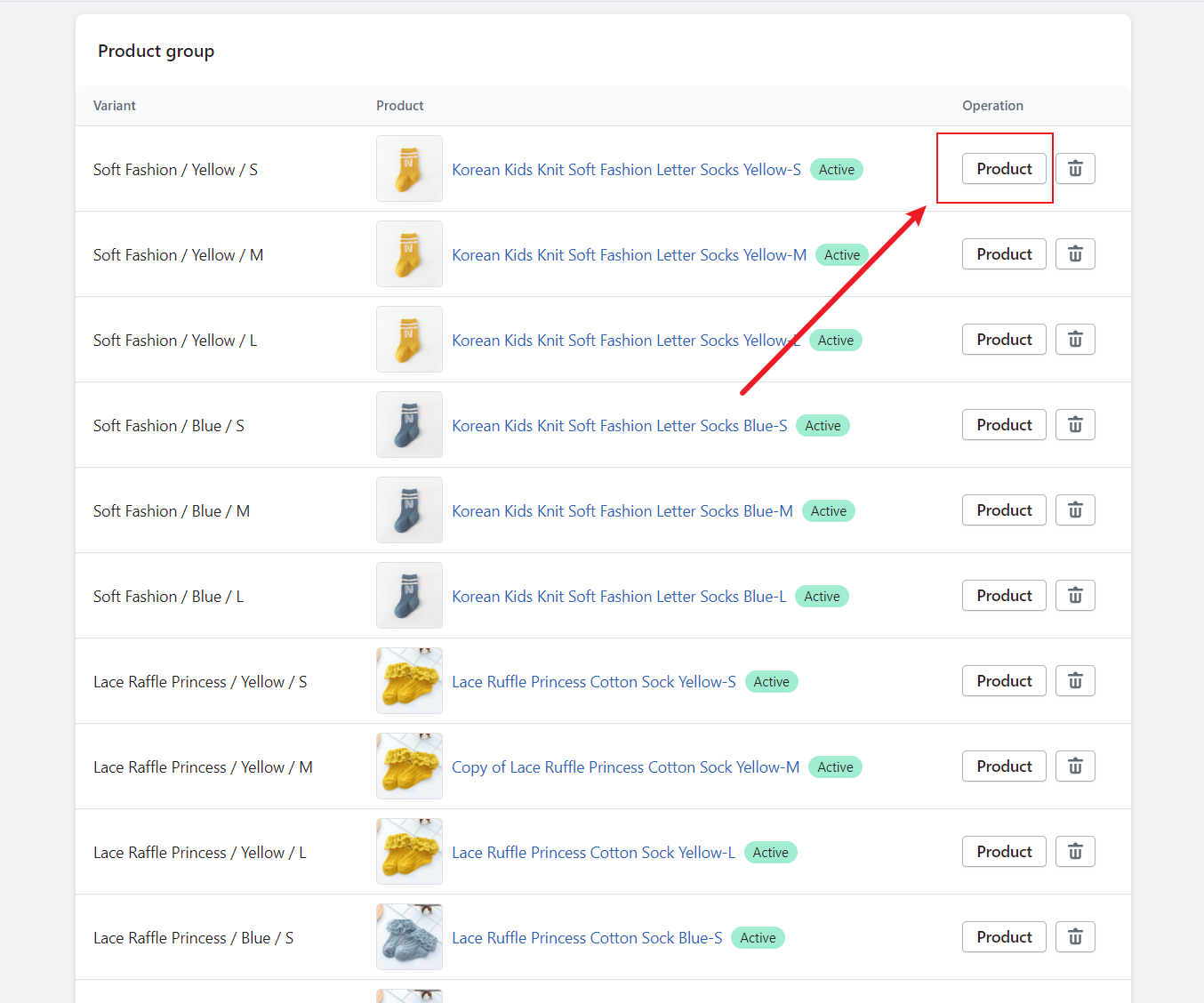Click the Lace Ruffle Yellow-S thumbnail image
This screenshot has width=1204, height=1003.
coord(409,681)
